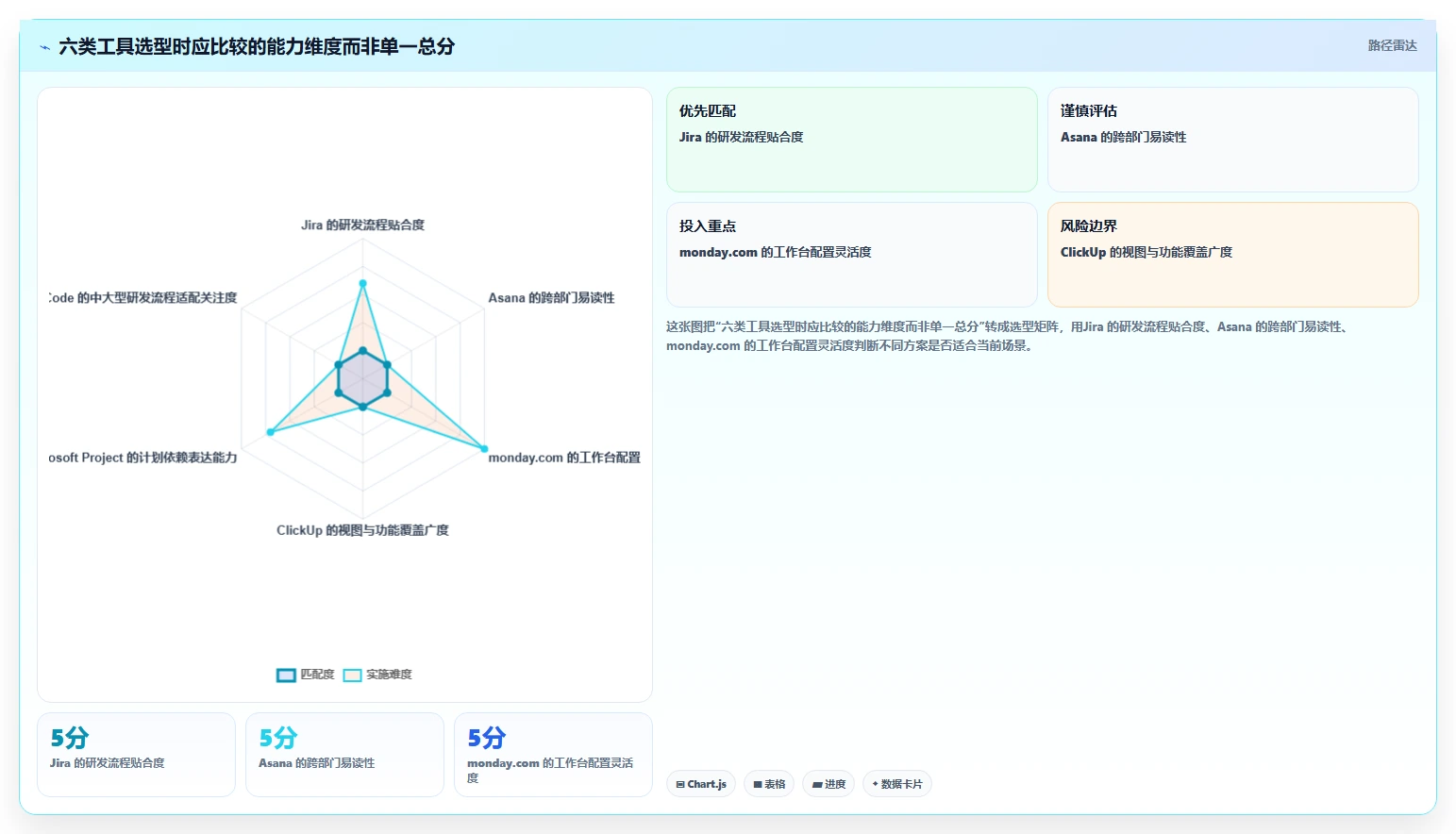Click radar axis label ClickUp 的视图与功能覆盖广度
1456x834 pixels.
(x=362, y=530)
